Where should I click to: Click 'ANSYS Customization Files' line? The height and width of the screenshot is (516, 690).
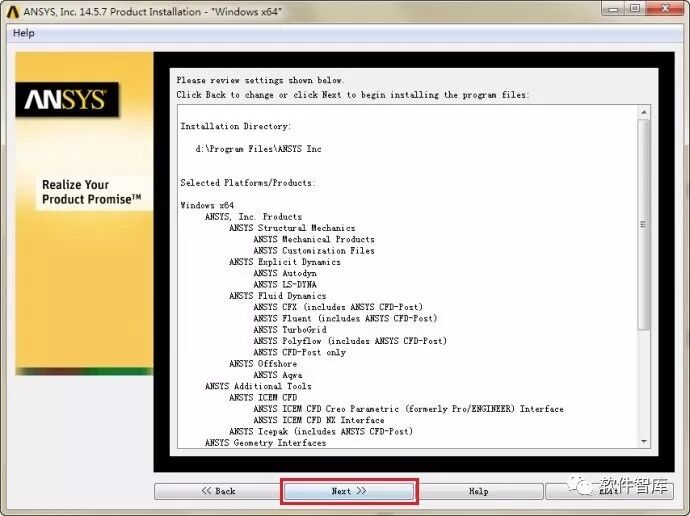(314, 251)
